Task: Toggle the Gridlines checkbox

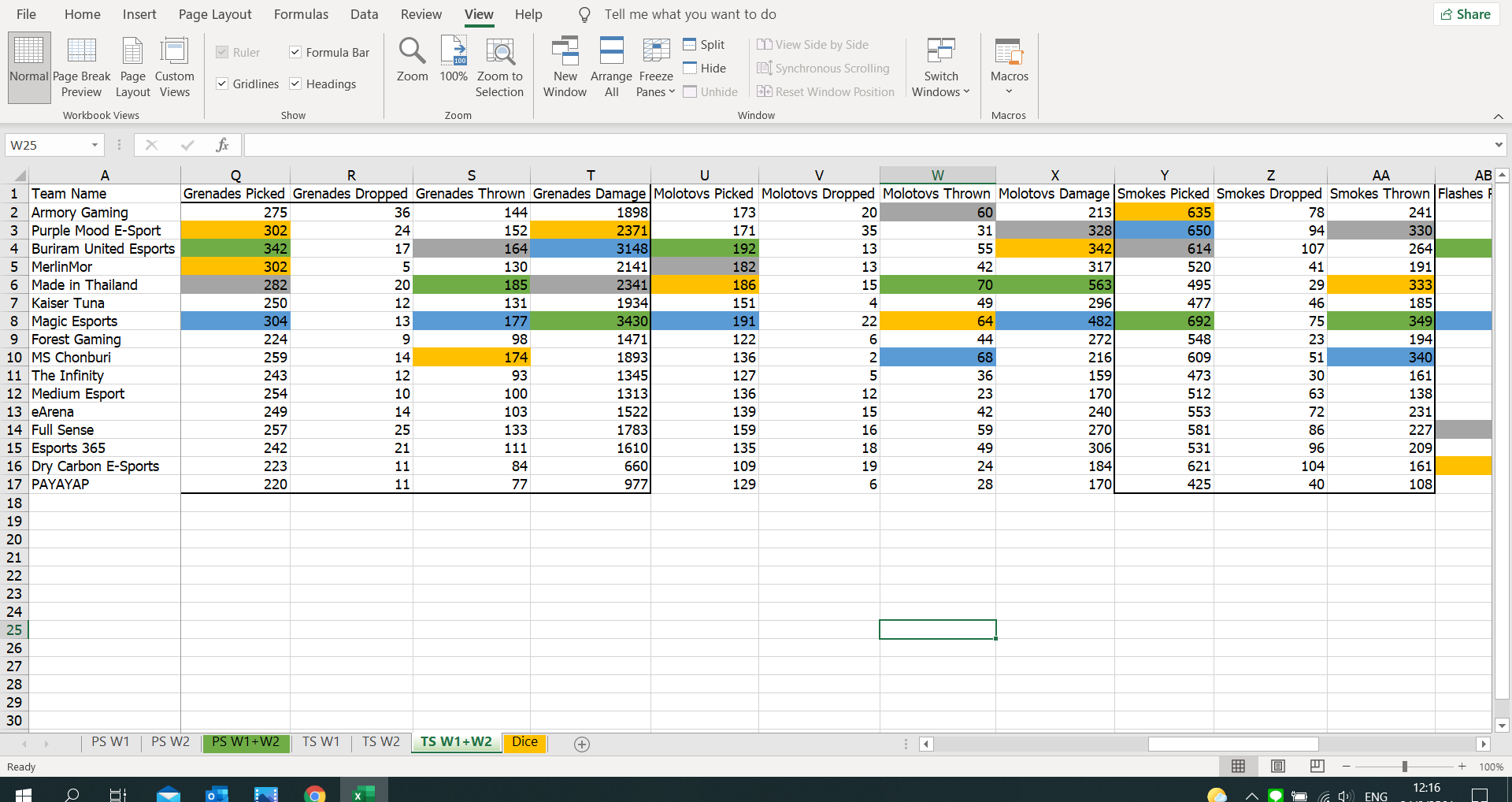Action: [x=222, y=84]
